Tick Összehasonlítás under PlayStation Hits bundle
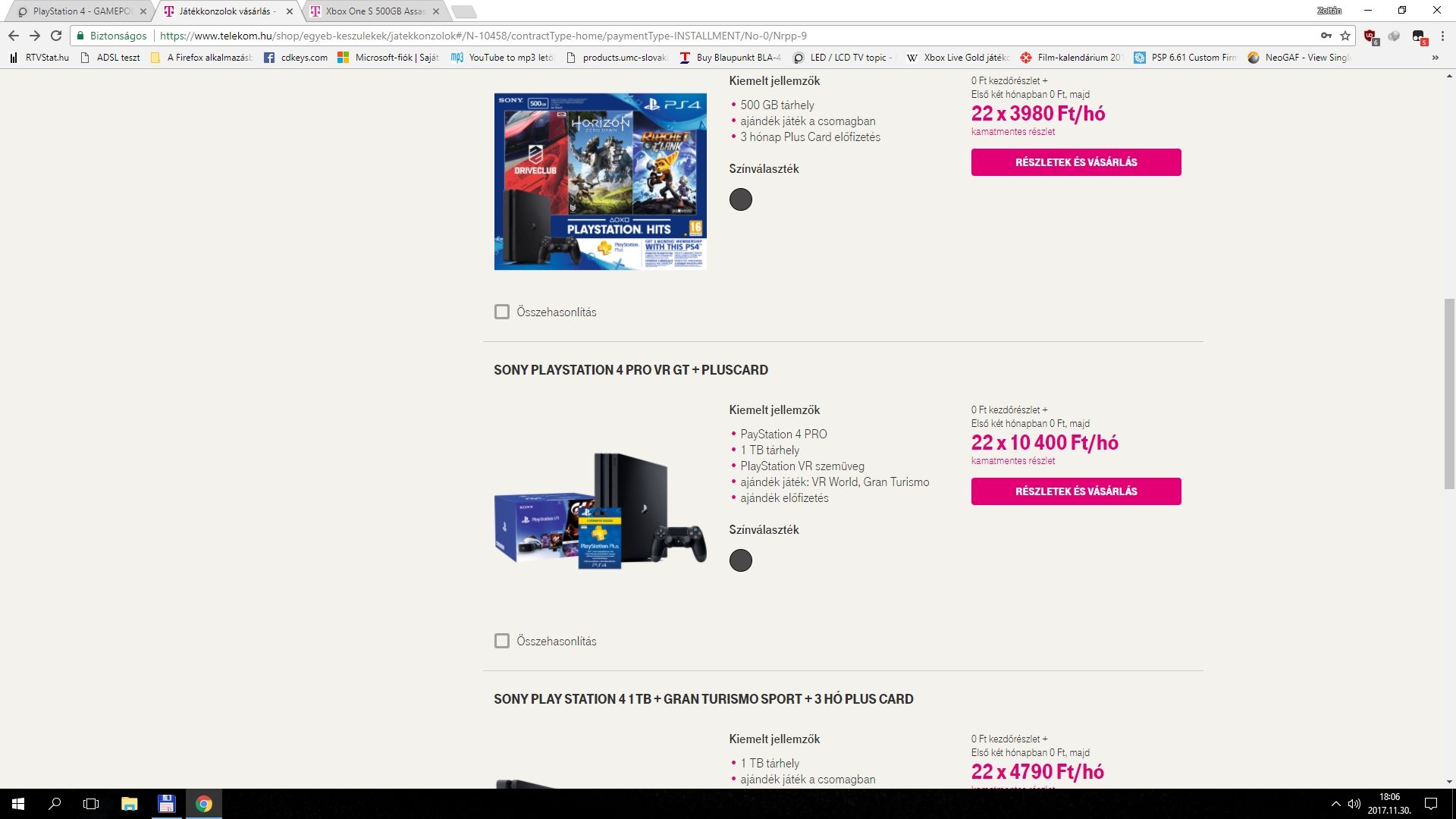The width and height of the screenshot is (1456, 819). 501,312
